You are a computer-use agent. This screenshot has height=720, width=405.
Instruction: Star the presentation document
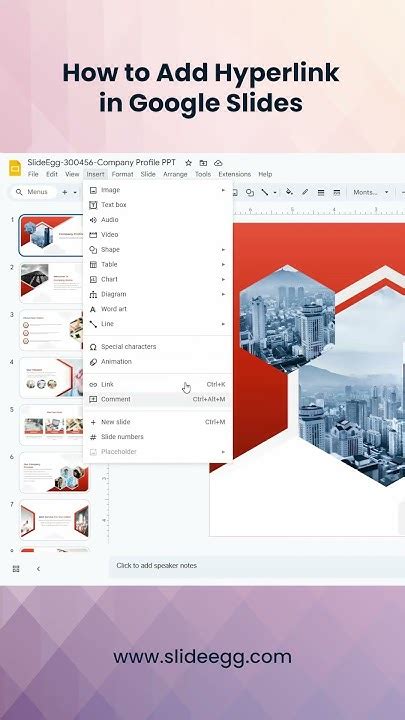point(188,163)
